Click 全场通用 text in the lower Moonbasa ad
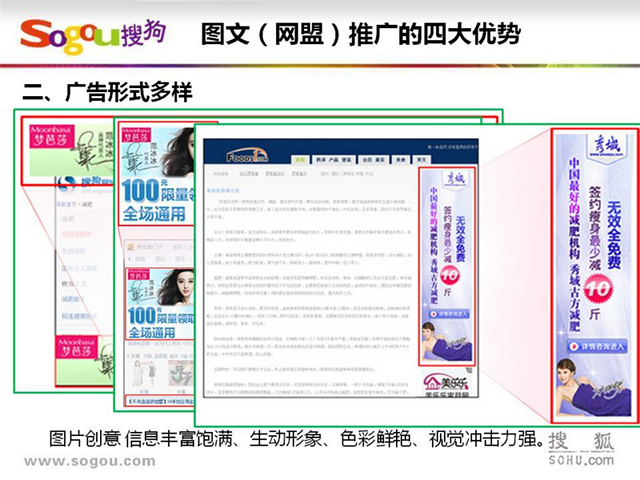The width and height of the screenshot is (640, 480). click(152, 333)
